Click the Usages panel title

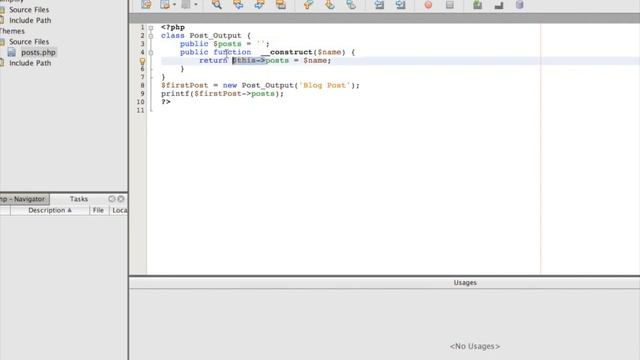(x=465, y=282)
